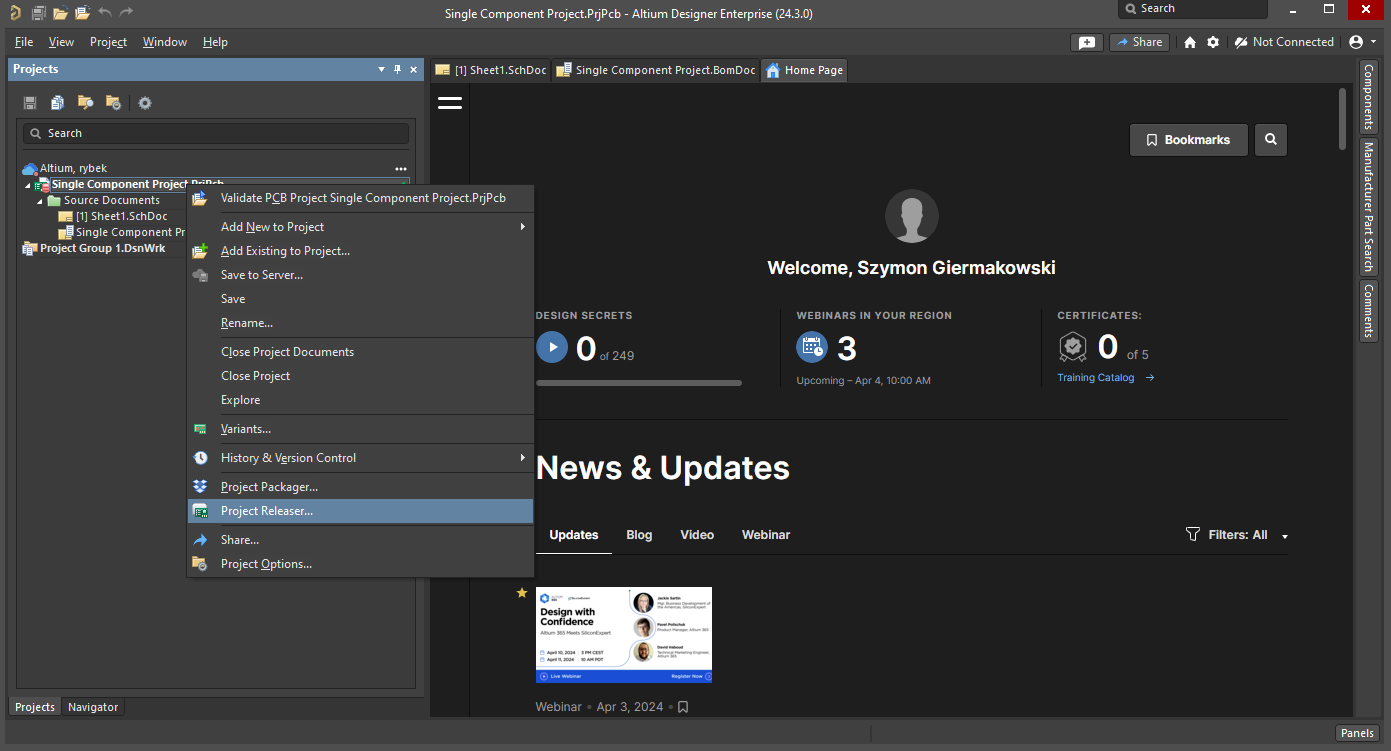Click the Webinars calendar icon

(x=812, y=348)
